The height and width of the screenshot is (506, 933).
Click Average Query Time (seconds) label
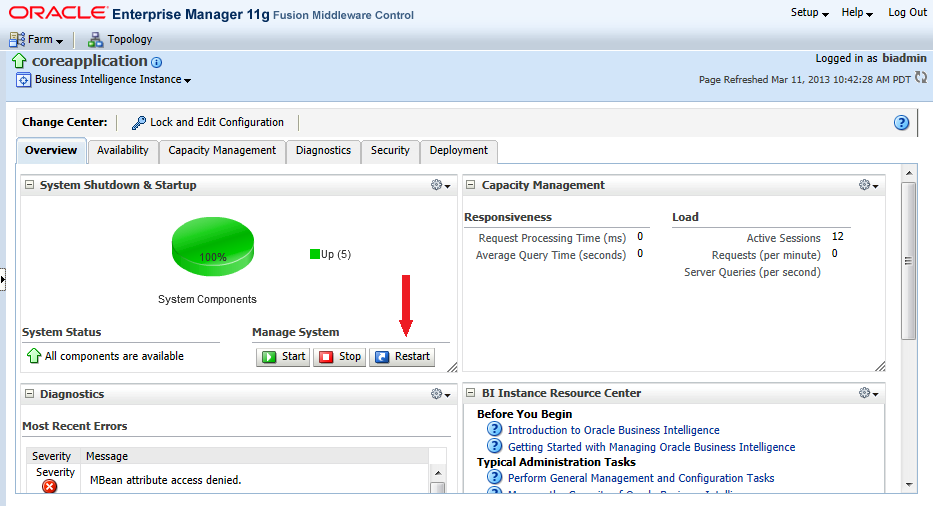click(551, 255)
